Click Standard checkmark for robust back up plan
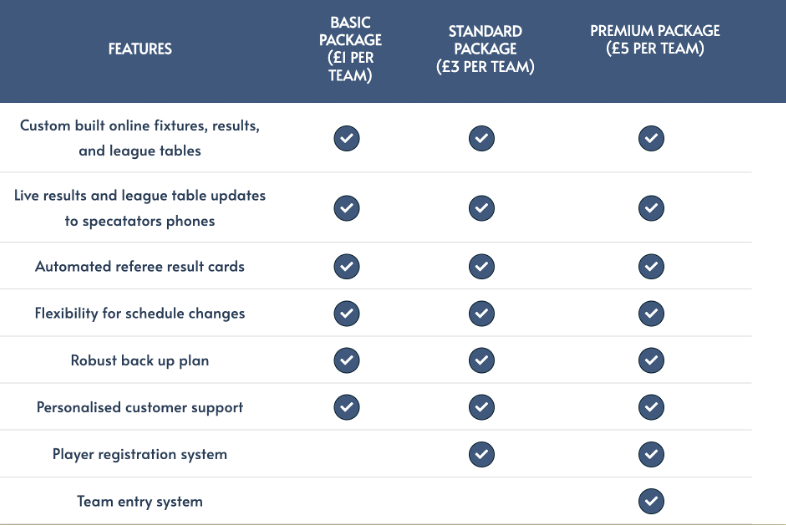The width and height of the screenshot is (786, 526). coord(482,360)
